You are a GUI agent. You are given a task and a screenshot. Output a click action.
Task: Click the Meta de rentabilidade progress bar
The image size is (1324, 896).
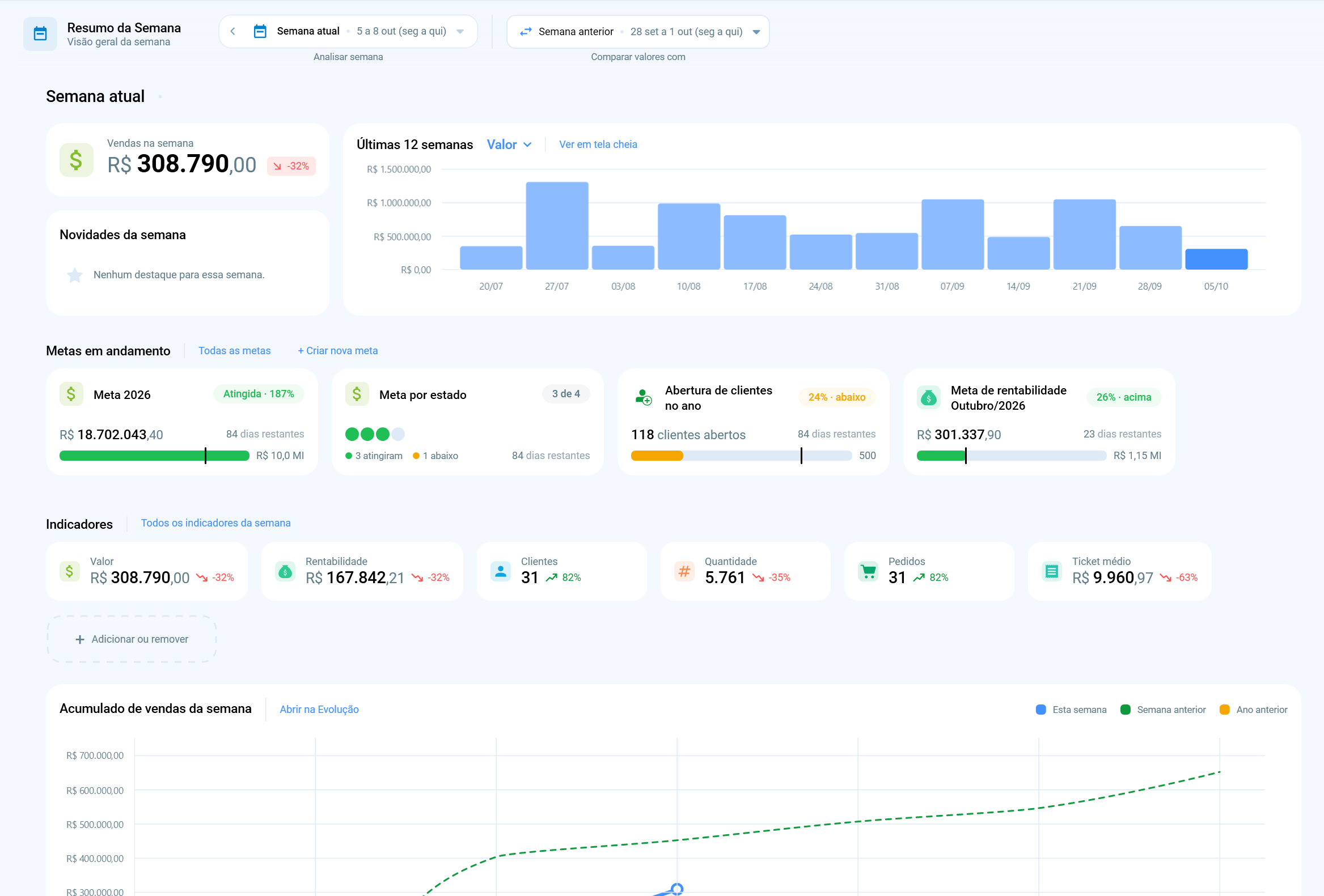1011,456
